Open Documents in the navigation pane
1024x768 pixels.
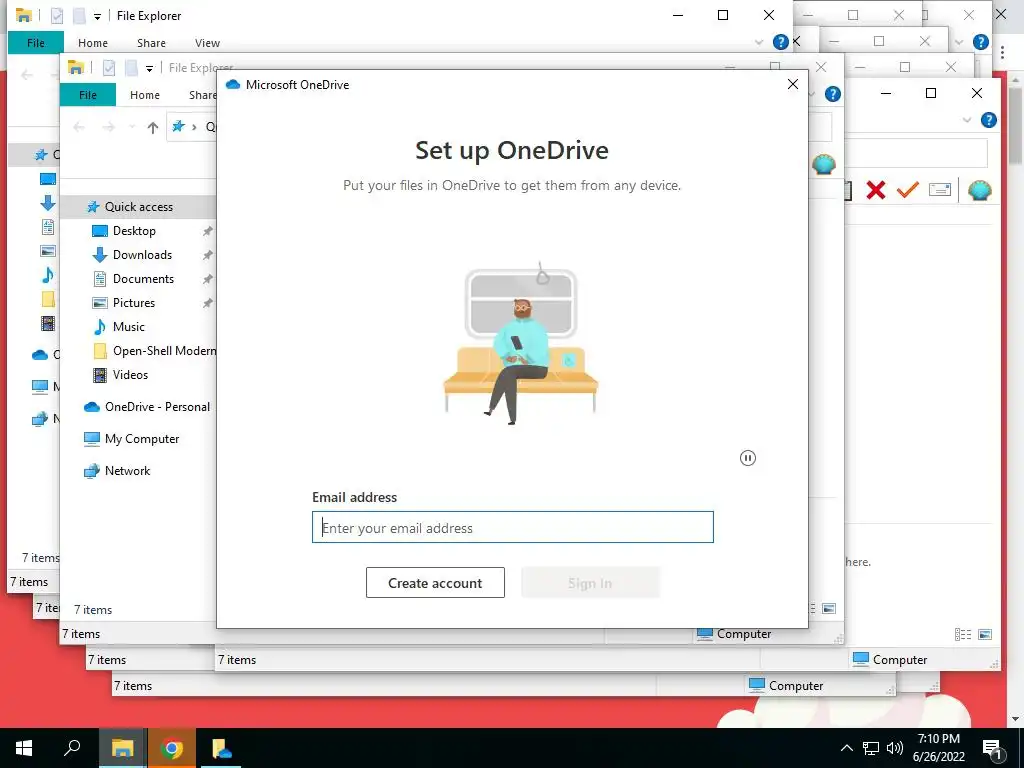point(143,279)
